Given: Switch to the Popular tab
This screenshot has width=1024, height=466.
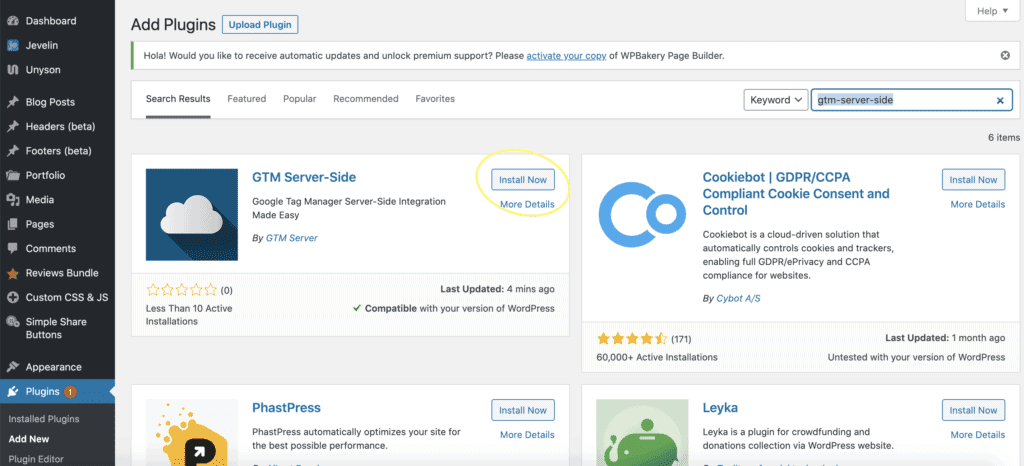Looking at the screenshot, I should [x=299, y=99].
